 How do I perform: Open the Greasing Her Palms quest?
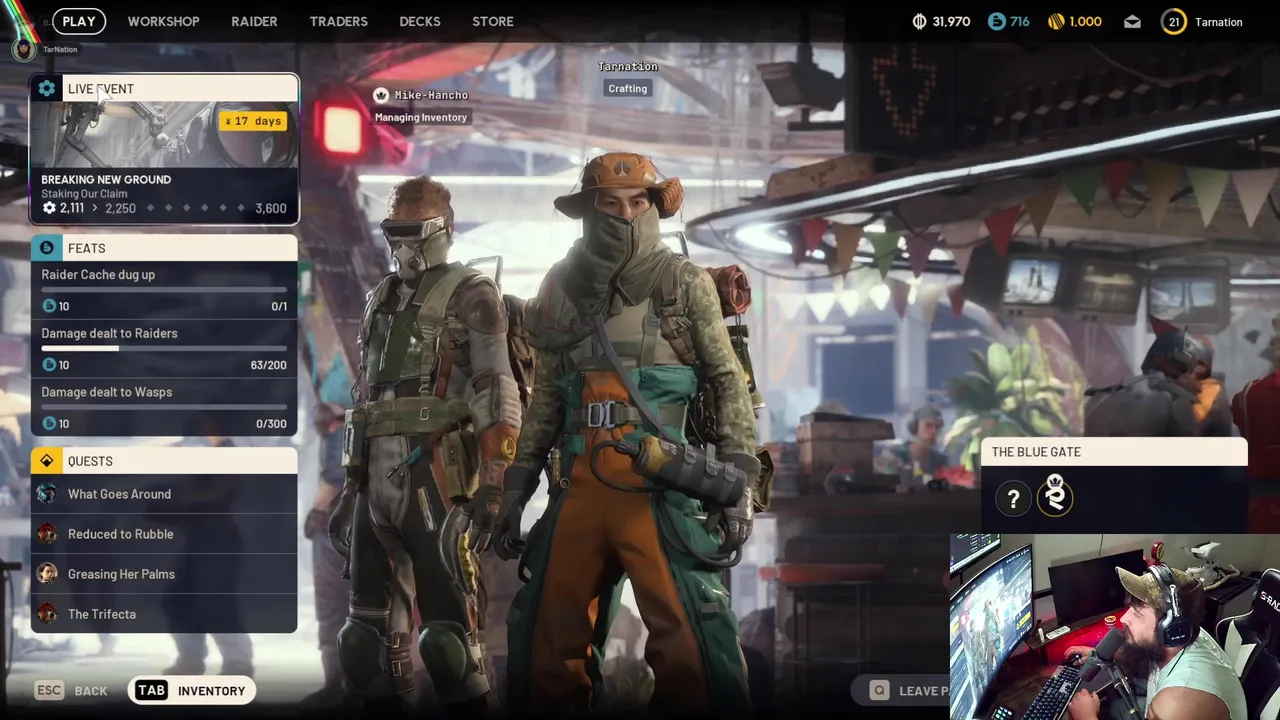[x=164, y=574]
